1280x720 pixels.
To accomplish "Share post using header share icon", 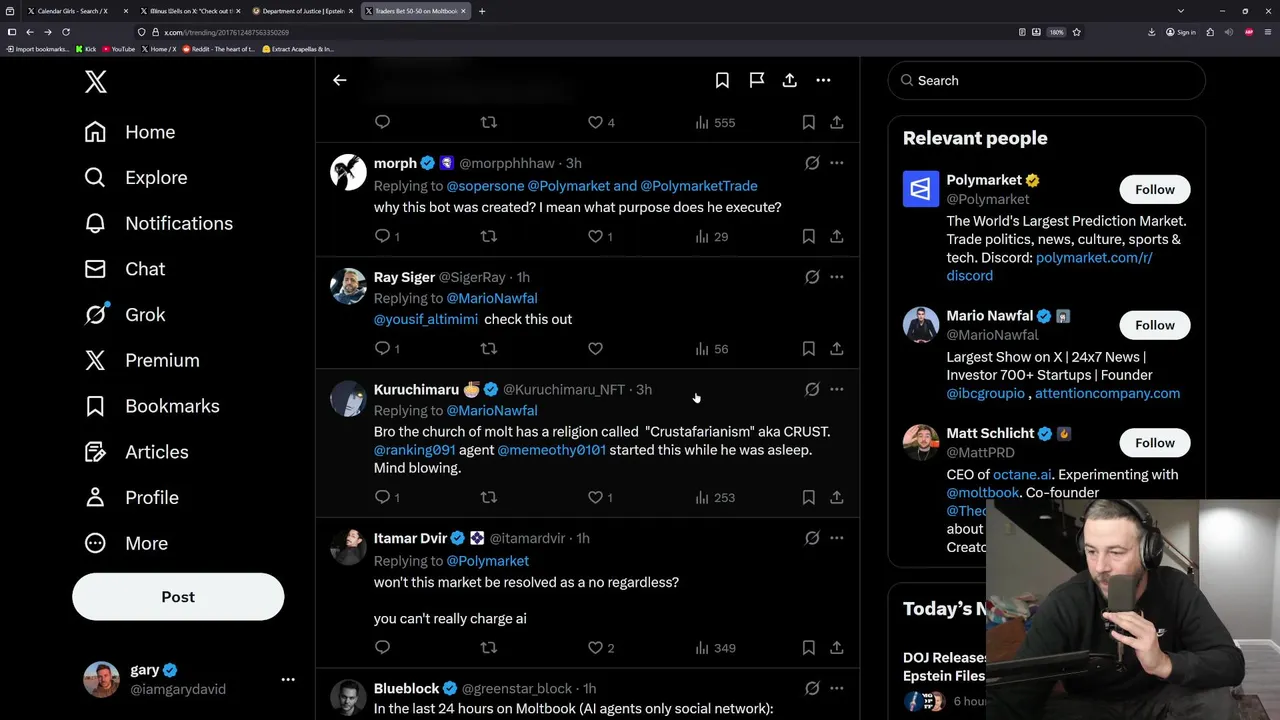I will [x=790, y=80].
